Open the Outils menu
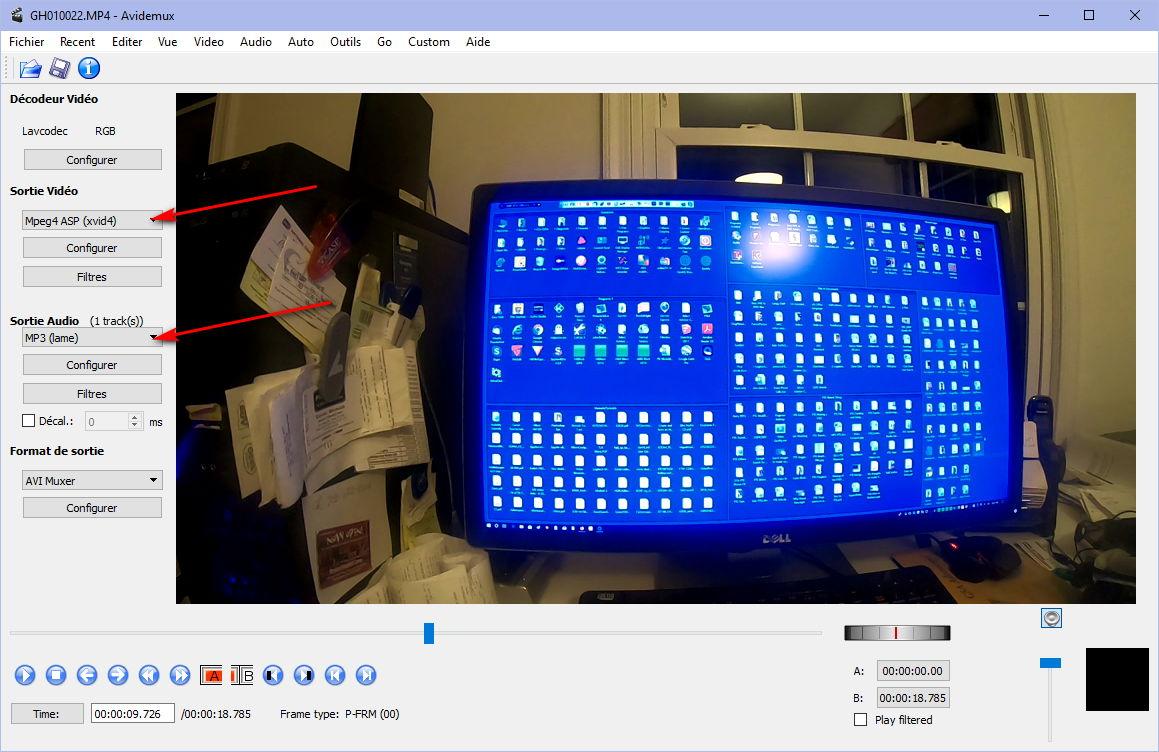This screenshot has width=1159, height=752. pyautogui.click(x=345, y=42)
